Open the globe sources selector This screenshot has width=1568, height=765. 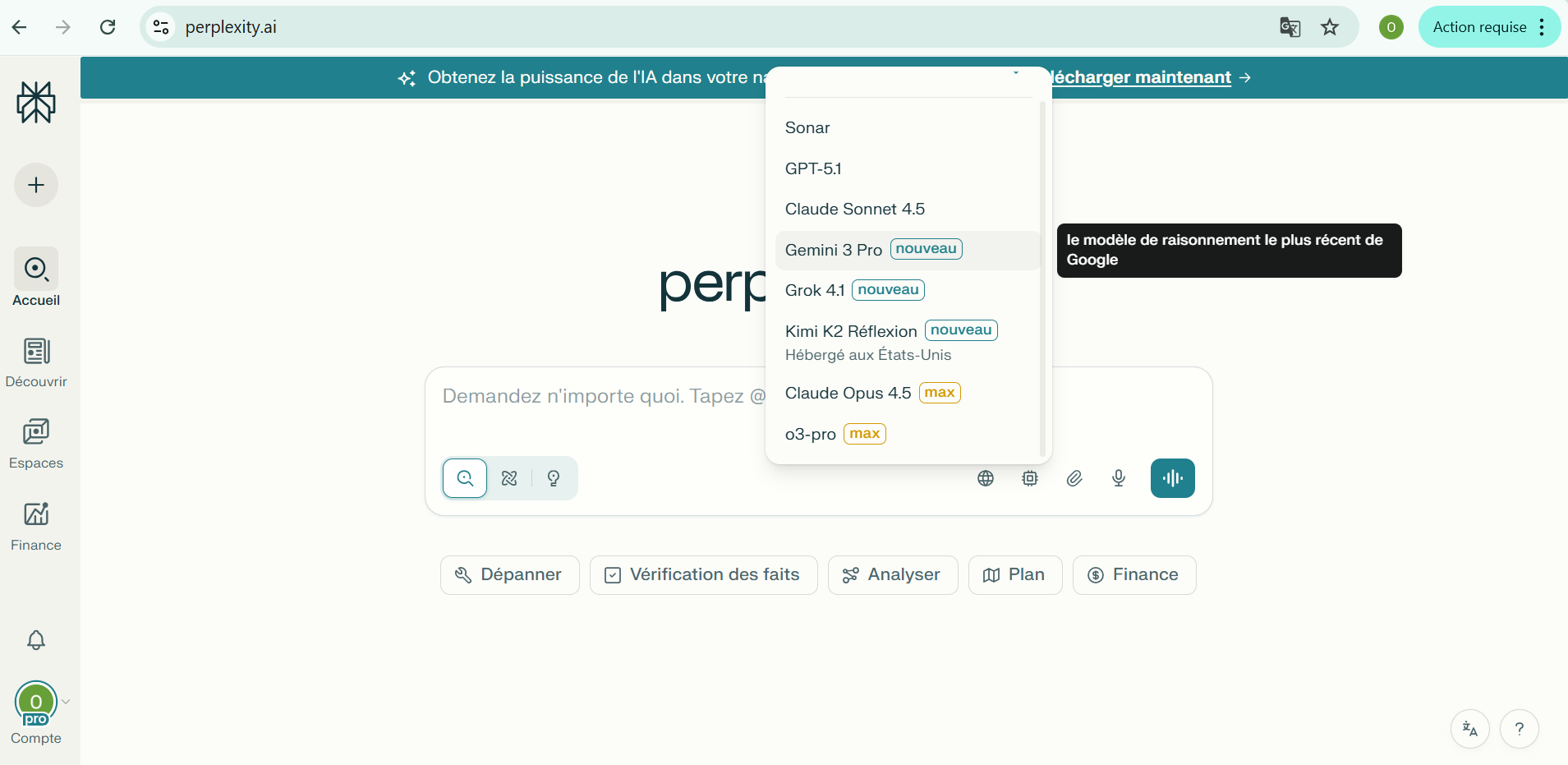986,478
